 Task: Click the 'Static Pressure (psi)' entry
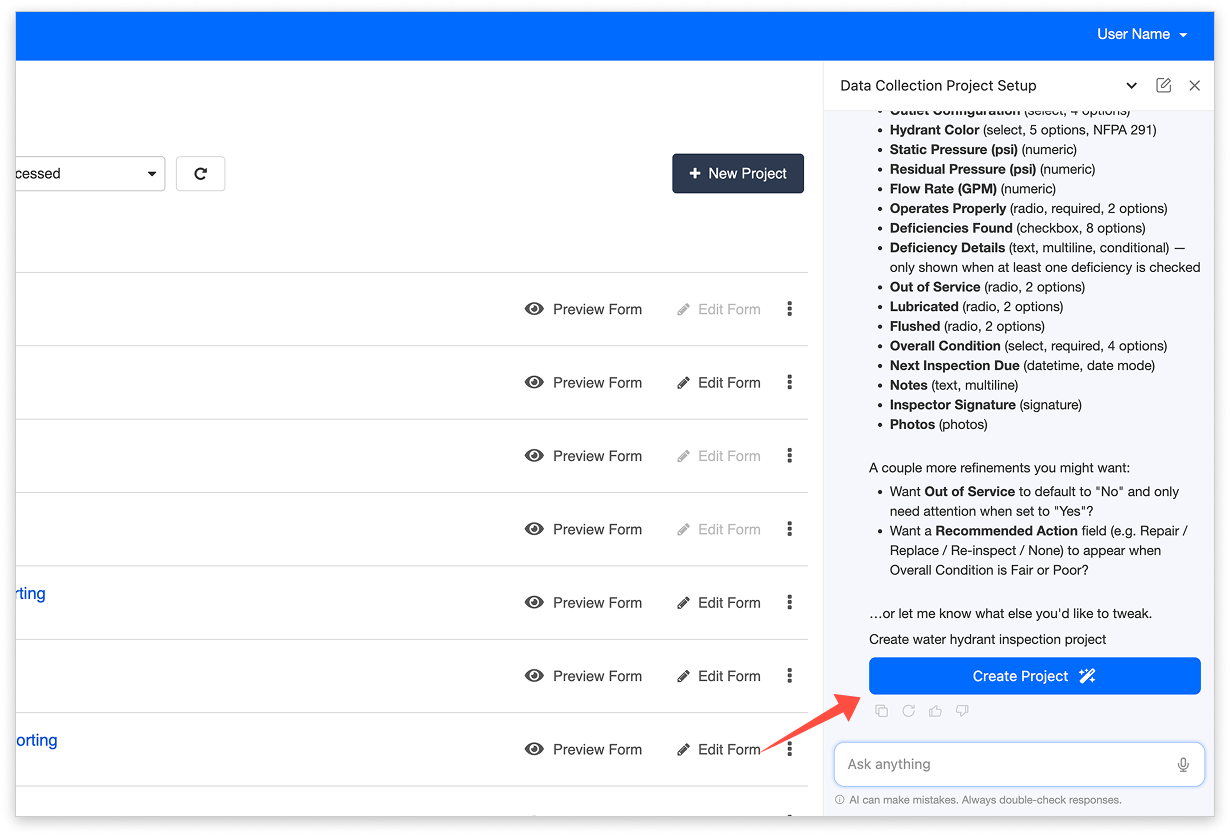click(983, 149)
